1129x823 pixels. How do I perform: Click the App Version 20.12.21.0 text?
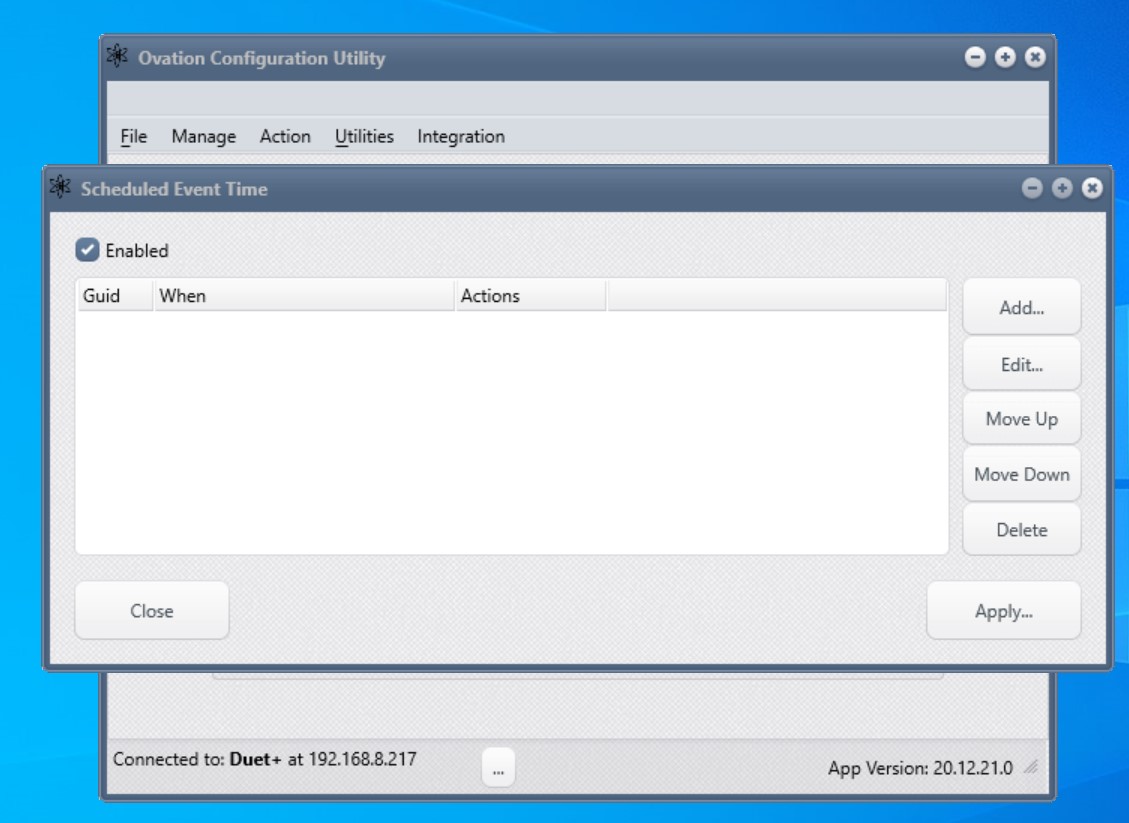tap(920, 768)
